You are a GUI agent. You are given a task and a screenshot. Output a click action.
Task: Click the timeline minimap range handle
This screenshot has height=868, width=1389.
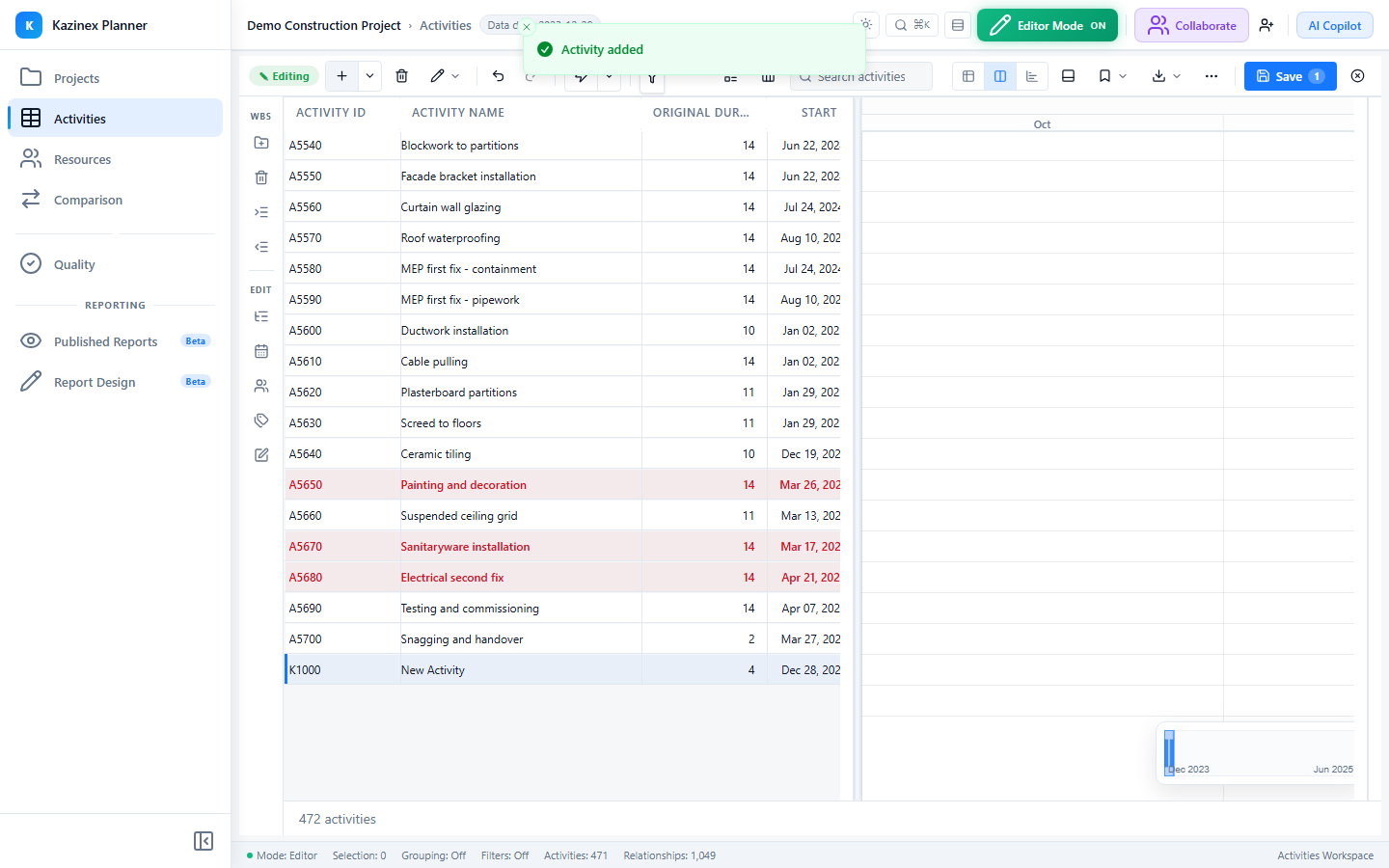1169,752
